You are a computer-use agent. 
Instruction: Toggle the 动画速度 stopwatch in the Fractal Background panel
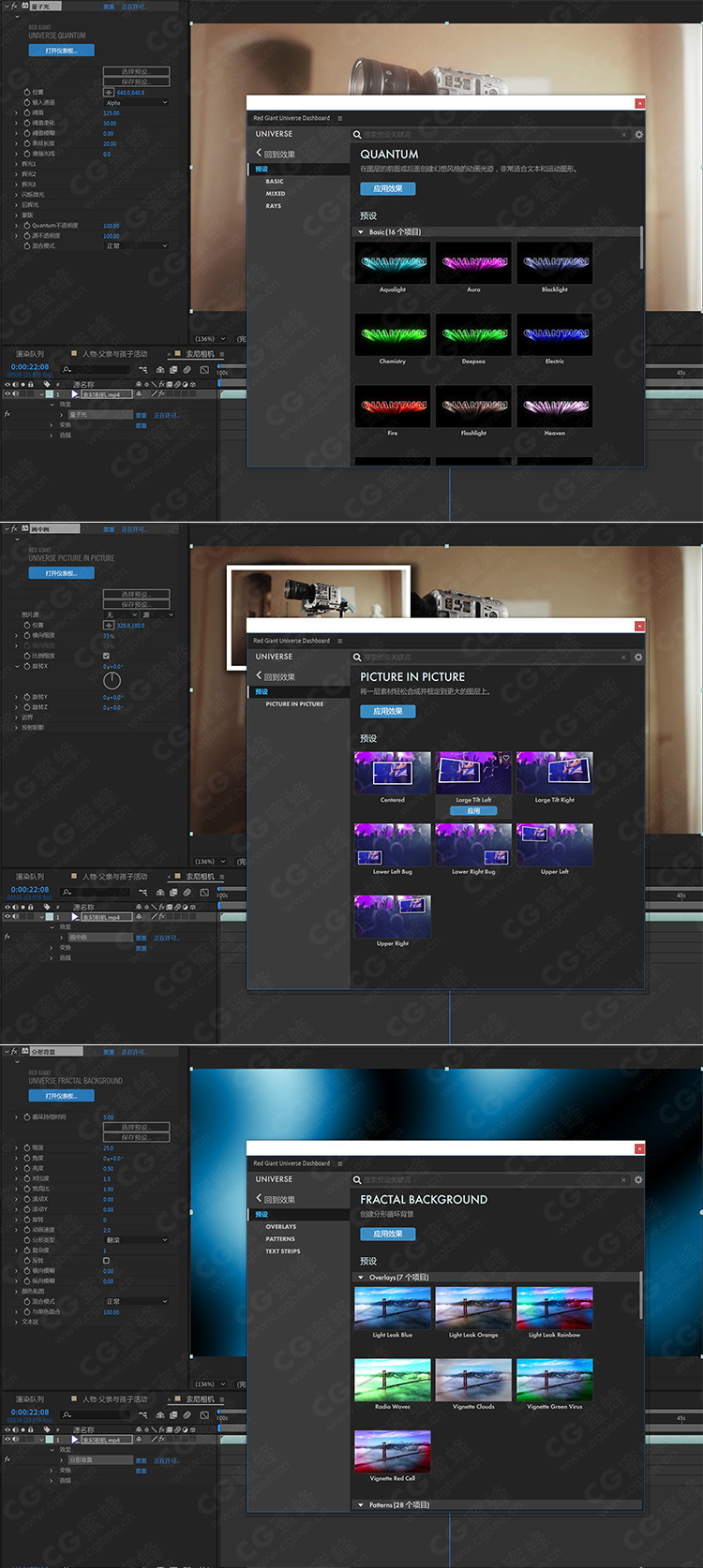(x=26, y=1230)
